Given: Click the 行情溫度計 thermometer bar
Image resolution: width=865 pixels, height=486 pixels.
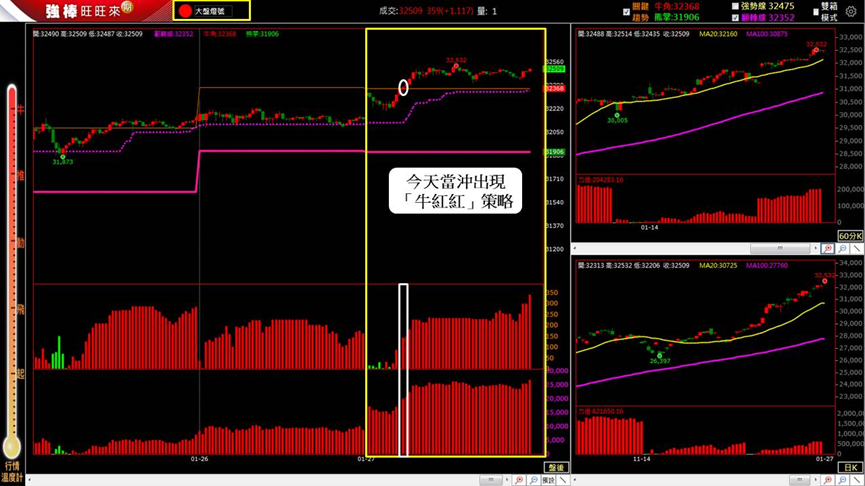Looking at the screenshot, I should 12,259.
